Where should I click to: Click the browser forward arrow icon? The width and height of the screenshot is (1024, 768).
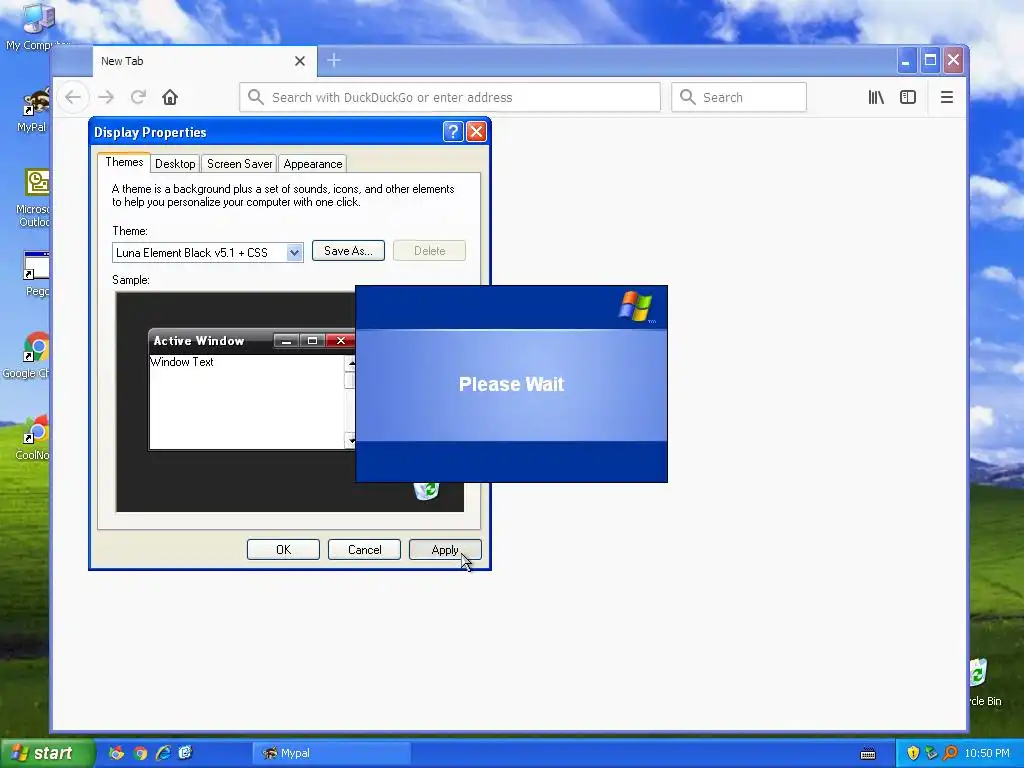[x=106, y=97]
